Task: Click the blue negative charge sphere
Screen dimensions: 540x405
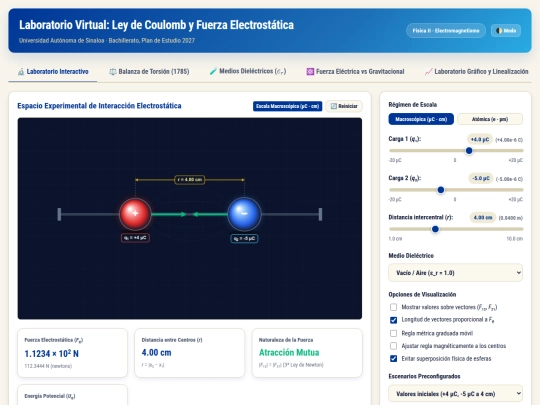Action: click(x=244, y=214)
